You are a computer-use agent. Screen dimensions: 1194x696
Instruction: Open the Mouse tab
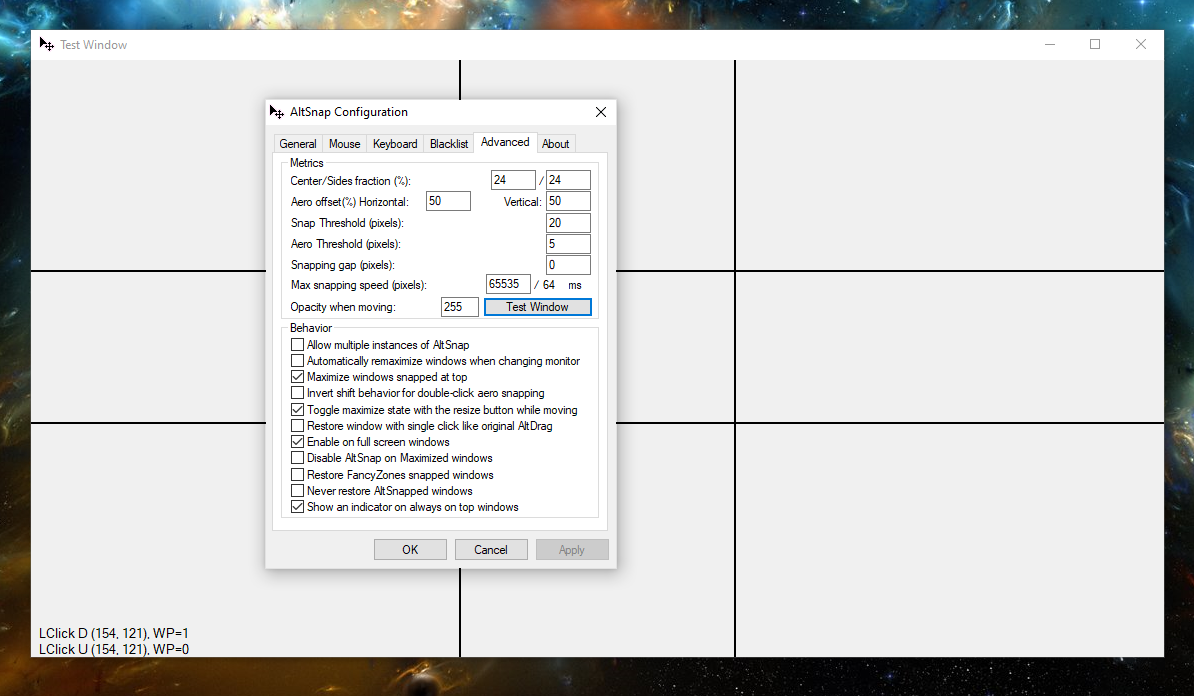click(344, 144)
